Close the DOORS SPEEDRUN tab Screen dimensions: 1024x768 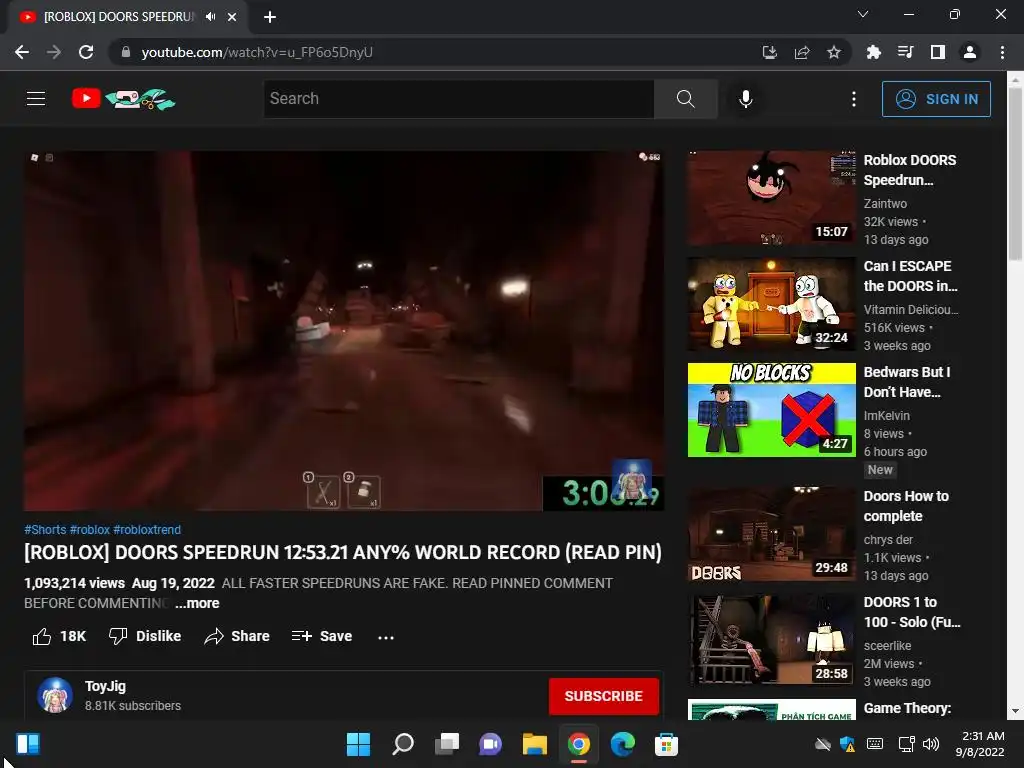tap(232, 17)
